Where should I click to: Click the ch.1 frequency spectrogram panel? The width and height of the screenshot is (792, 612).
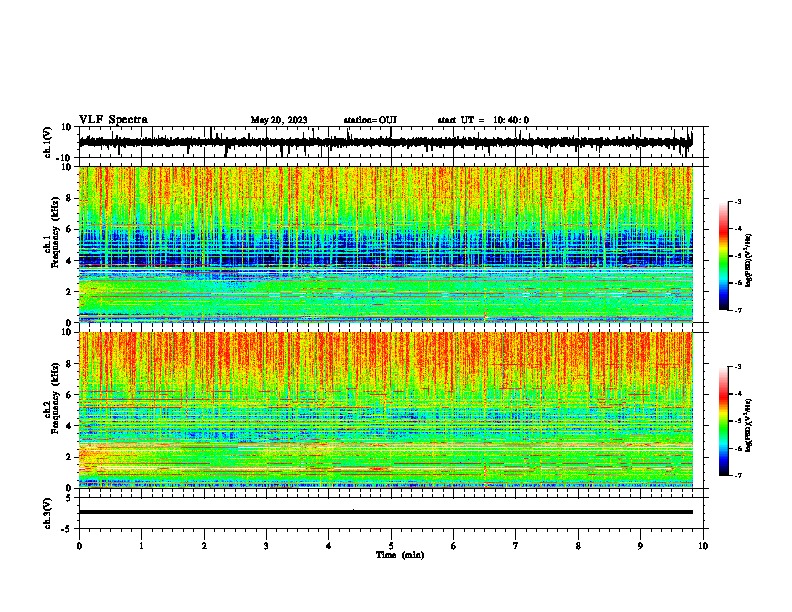coord(386,244)
